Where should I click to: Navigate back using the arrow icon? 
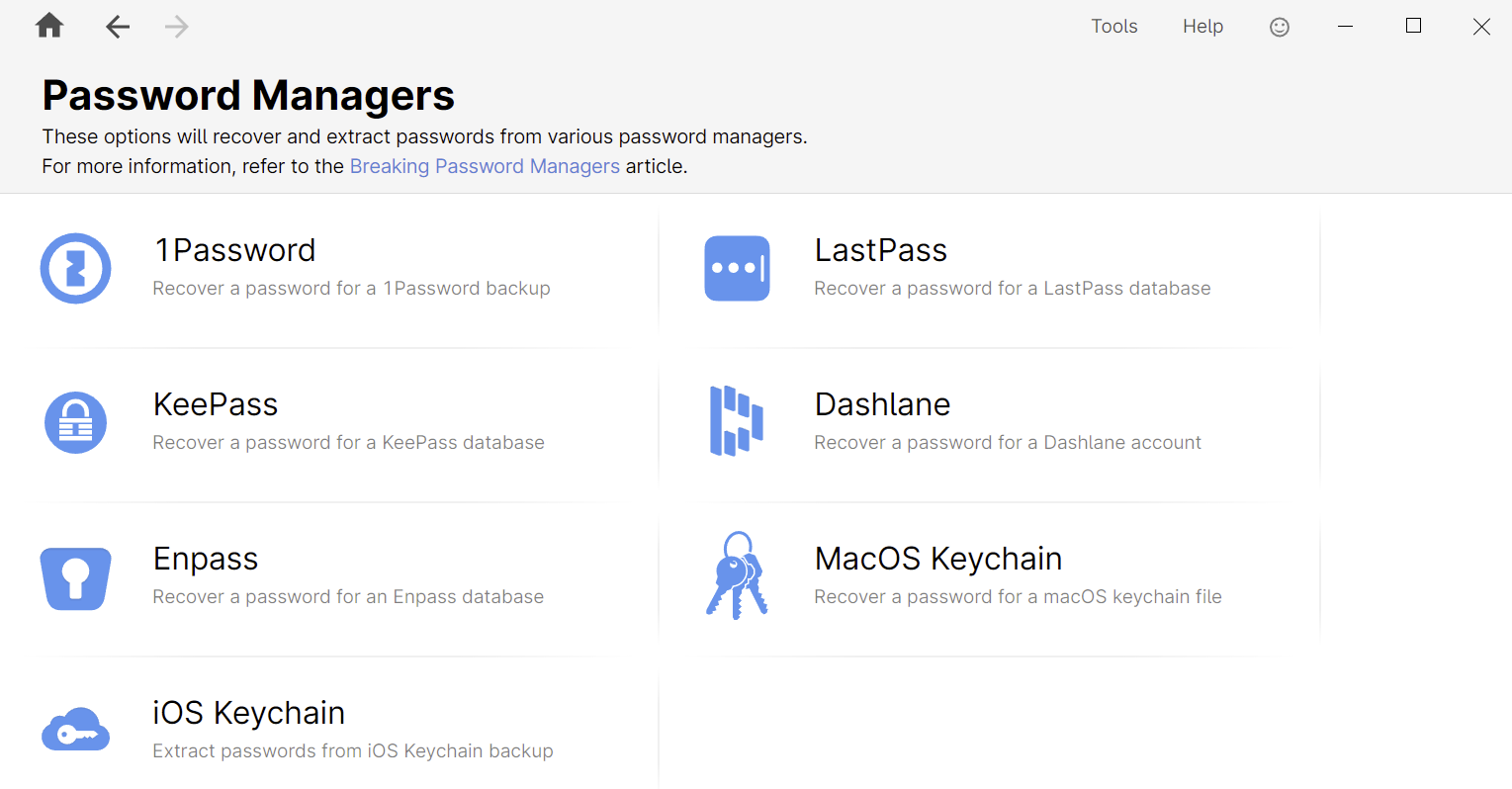pyautogui.click(x=117, y=27)
